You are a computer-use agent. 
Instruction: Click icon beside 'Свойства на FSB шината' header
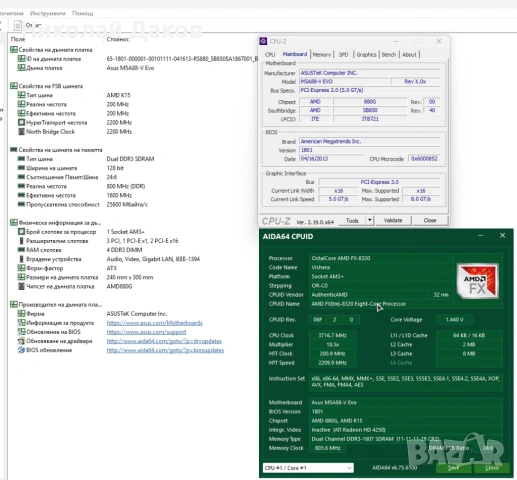click(14, 86)
